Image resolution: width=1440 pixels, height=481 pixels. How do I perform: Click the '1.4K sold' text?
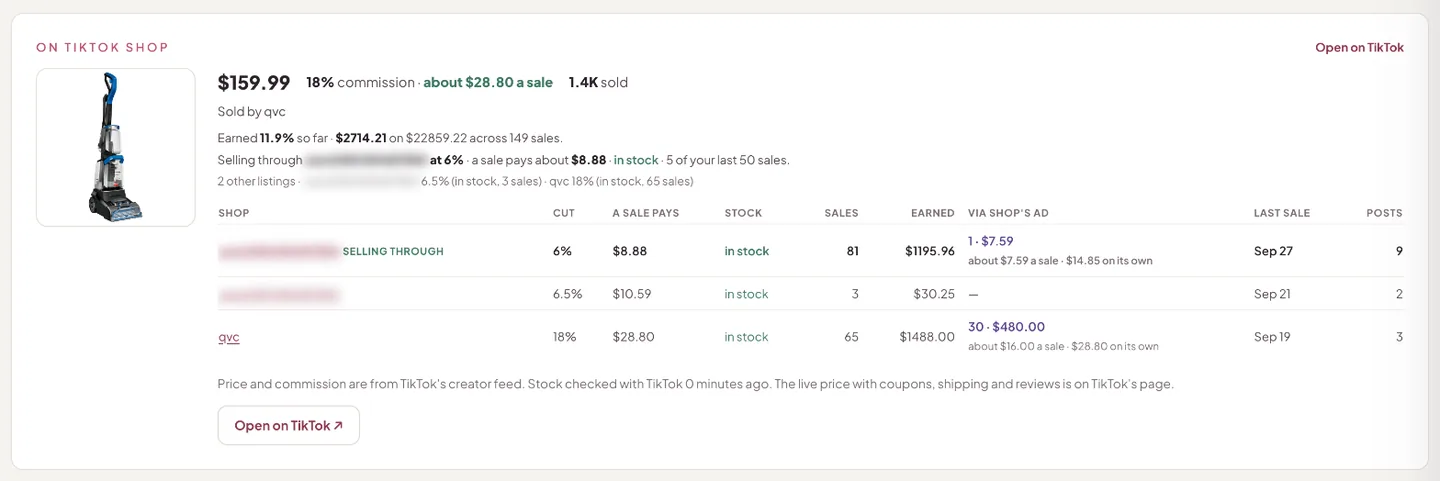click(x=598, y=83)
